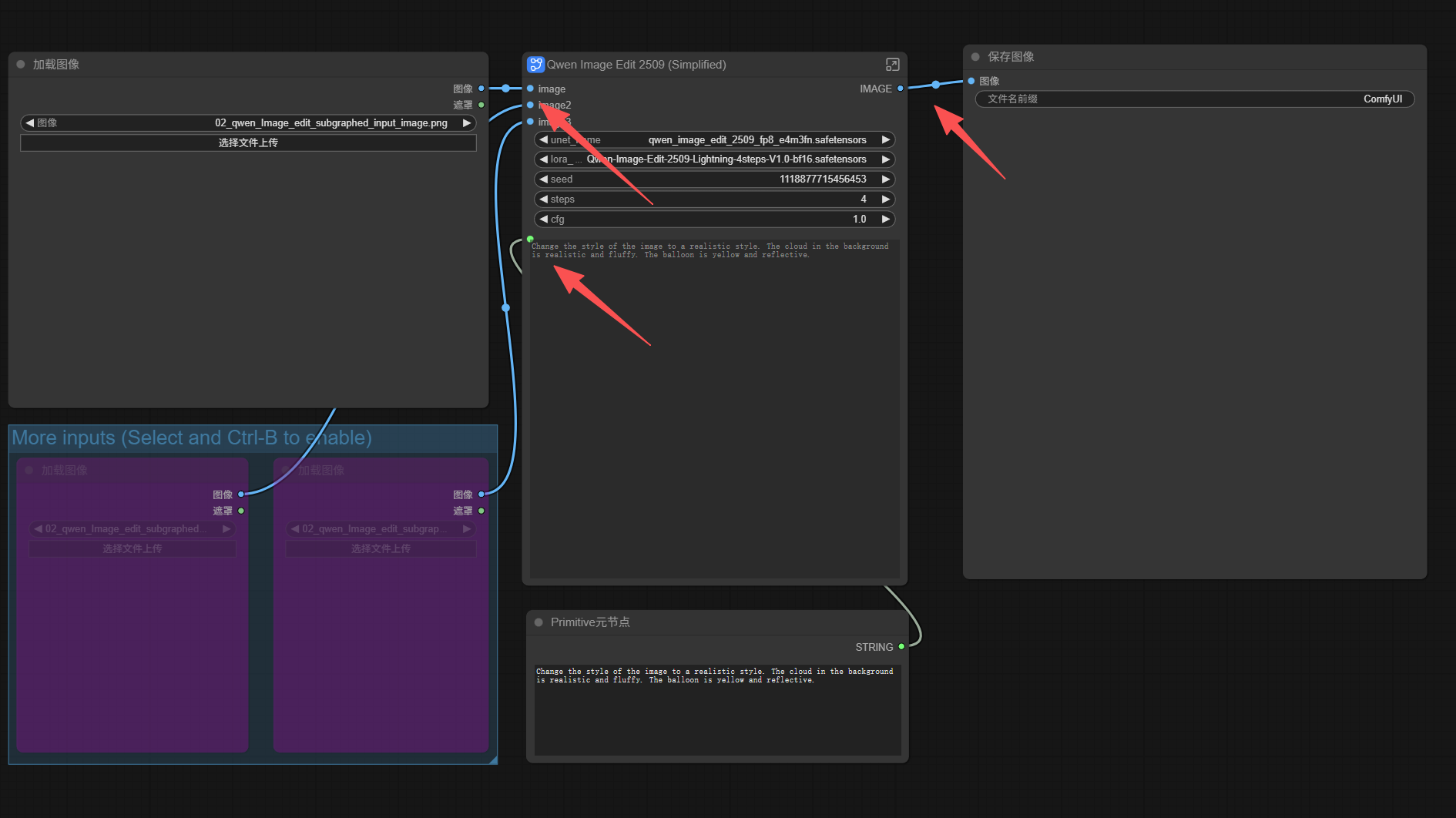Click the image2 input port

click(x=530, y=105)
